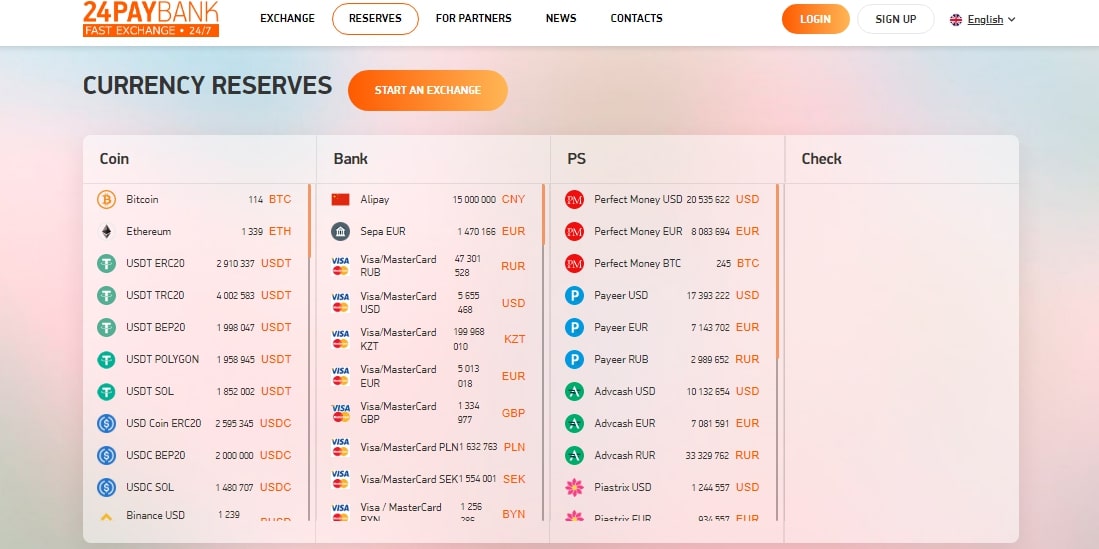This screenshot has height=549, width=1099.
Task: Click the Perfect Money USD icon
Action: coord(574,200)
